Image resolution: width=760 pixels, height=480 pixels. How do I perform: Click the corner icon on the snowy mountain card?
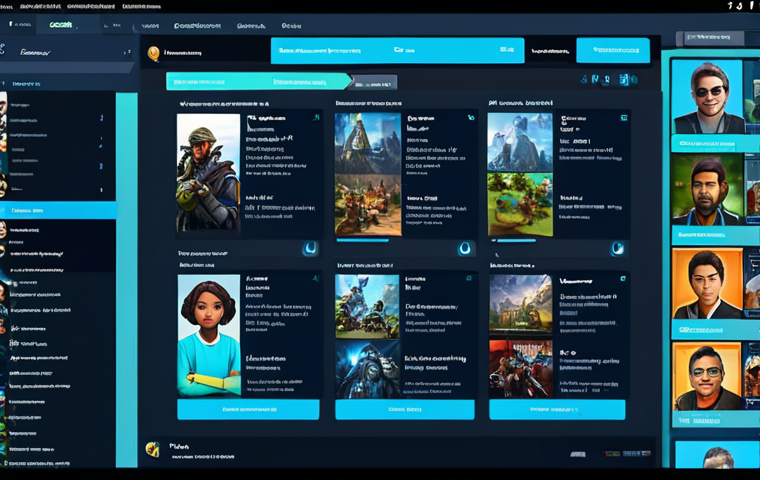point(624,117)
